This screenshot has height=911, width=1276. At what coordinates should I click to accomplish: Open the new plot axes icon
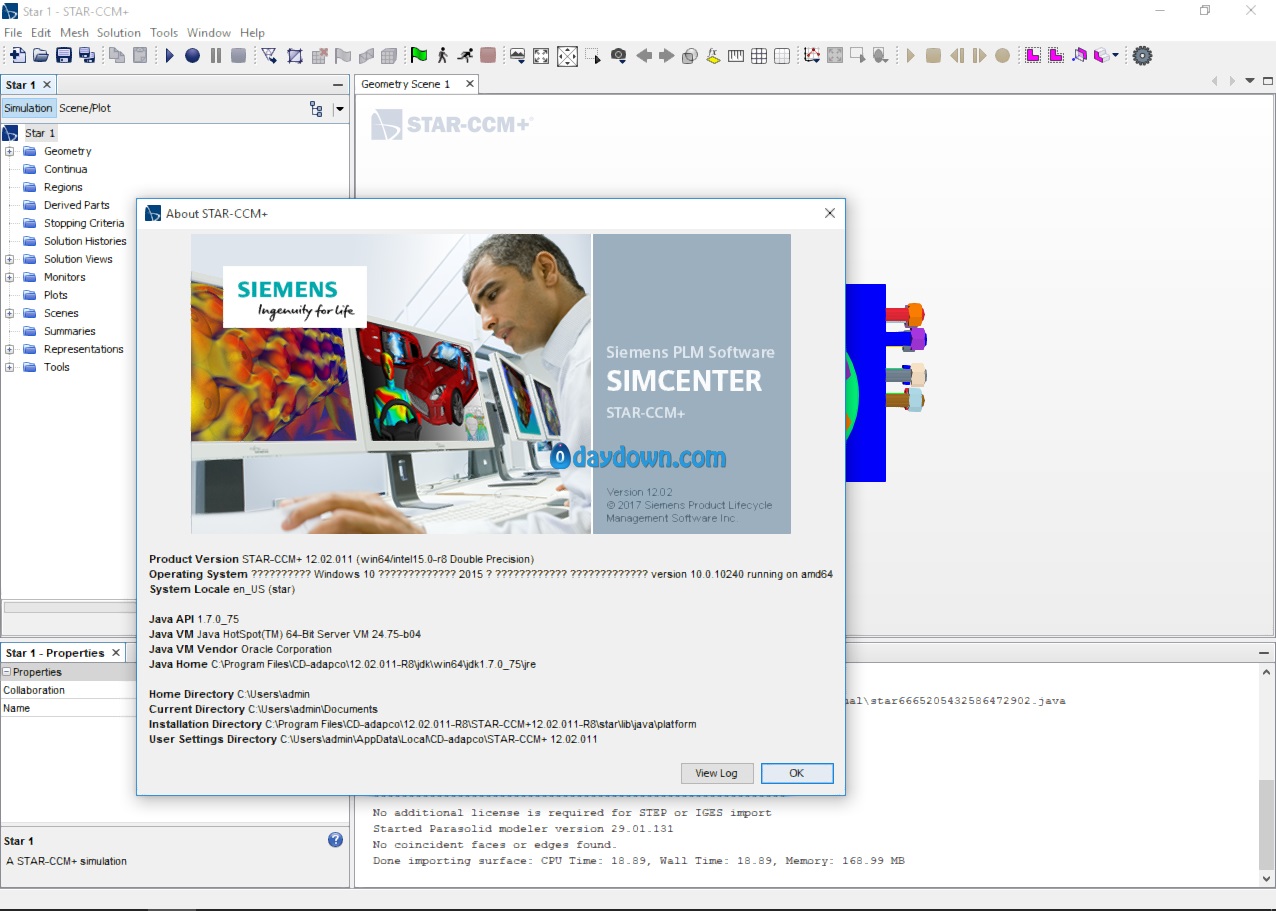812,56
